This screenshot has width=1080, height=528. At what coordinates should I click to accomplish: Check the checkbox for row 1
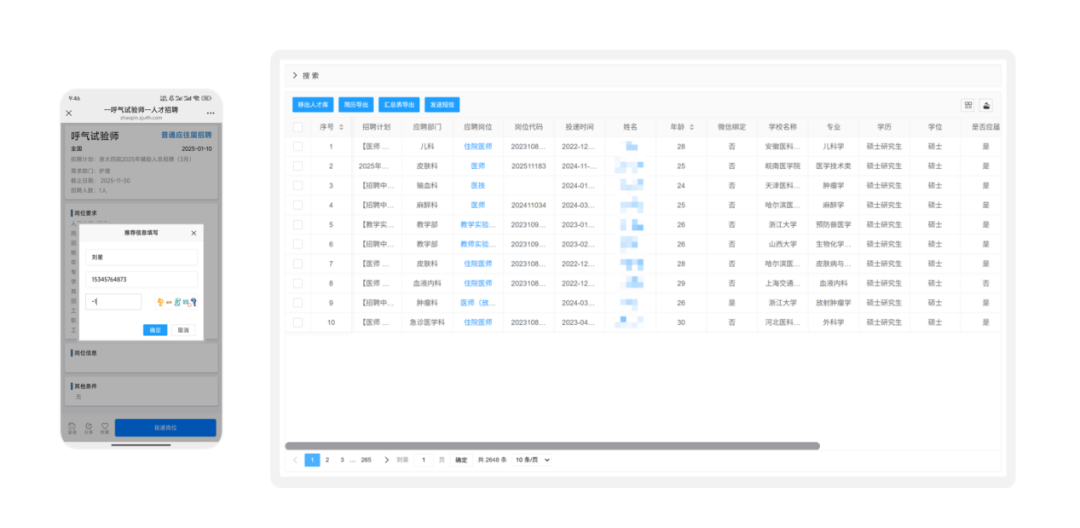coord(298,147)
